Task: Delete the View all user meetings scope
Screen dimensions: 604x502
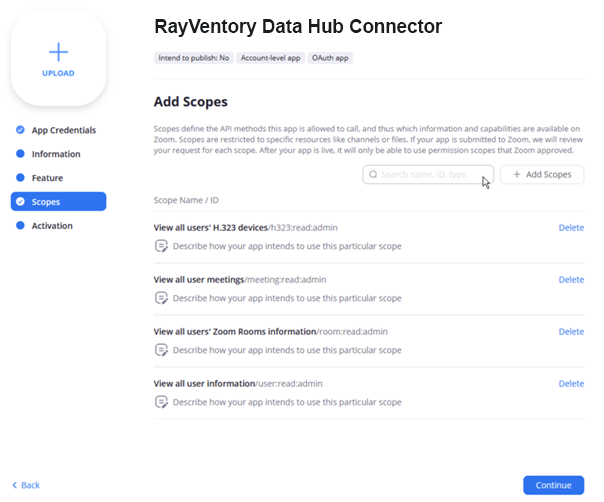Action: point(571,280)
